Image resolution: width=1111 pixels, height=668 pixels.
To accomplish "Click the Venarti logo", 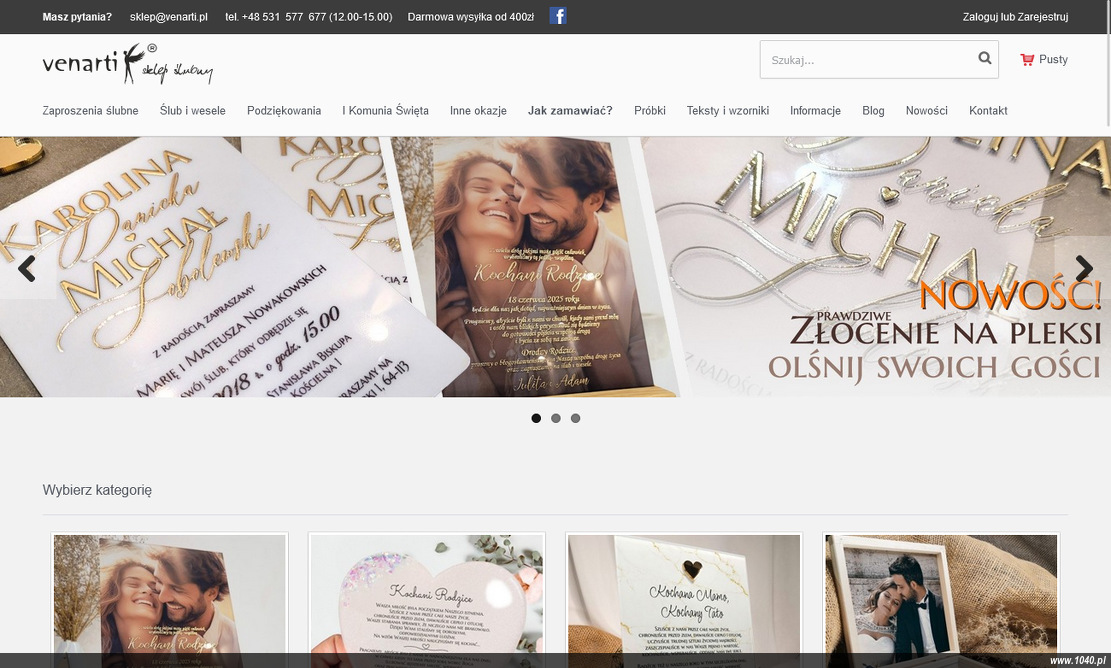I will click(128, 64).
